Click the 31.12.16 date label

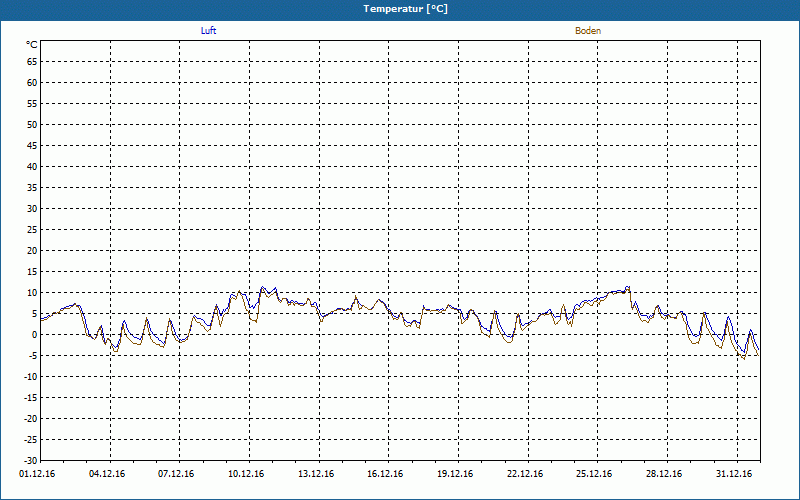point(734,474)
